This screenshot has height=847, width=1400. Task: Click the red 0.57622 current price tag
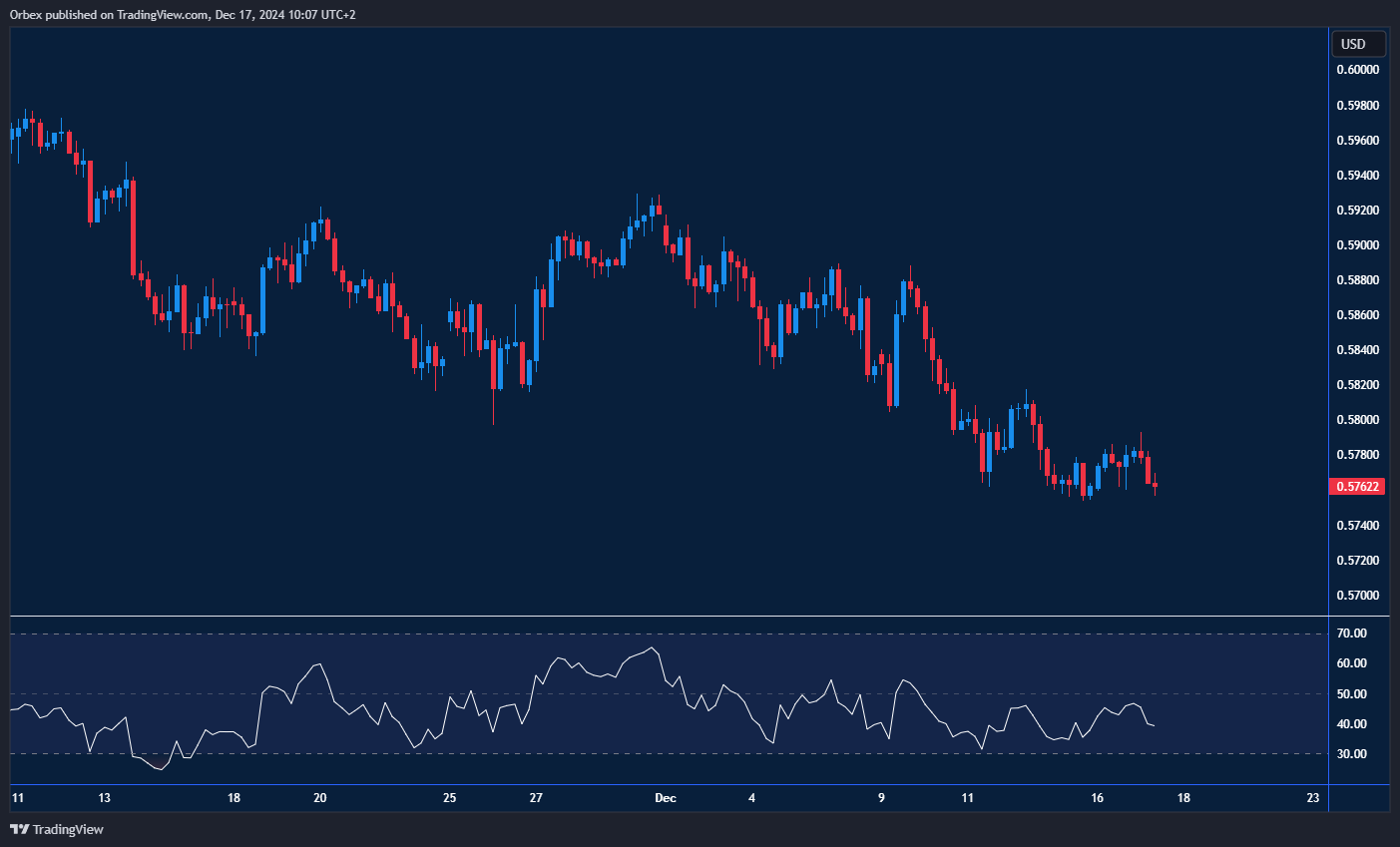(x=1358, y=487)
